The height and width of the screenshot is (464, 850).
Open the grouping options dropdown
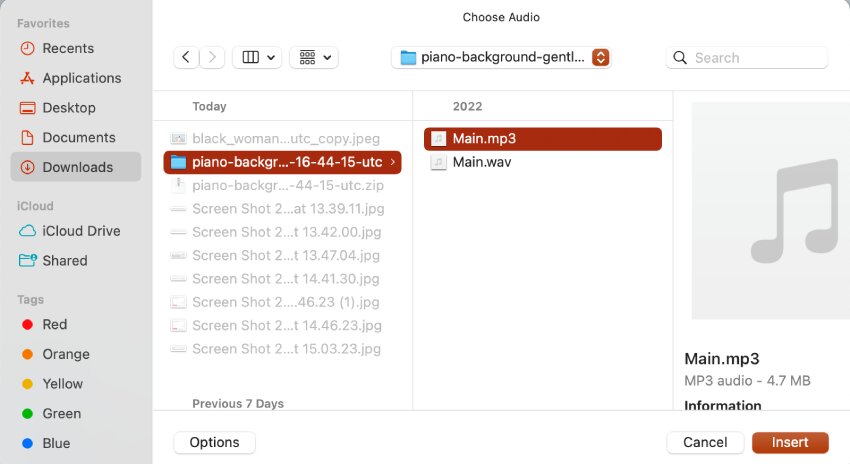tap(314, 58)
